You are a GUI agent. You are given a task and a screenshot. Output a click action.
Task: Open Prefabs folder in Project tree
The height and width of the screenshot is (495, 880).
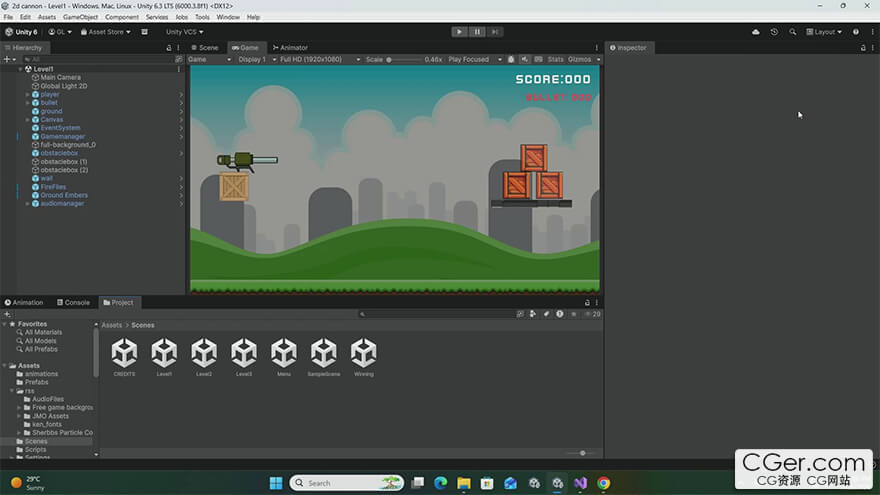[x=36, y=382]
